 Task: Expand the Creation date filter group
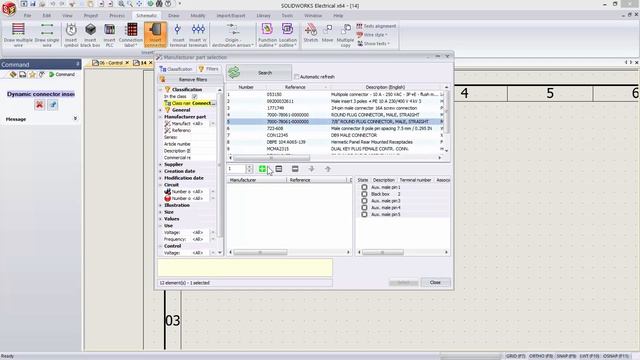[x=160, y=171]
